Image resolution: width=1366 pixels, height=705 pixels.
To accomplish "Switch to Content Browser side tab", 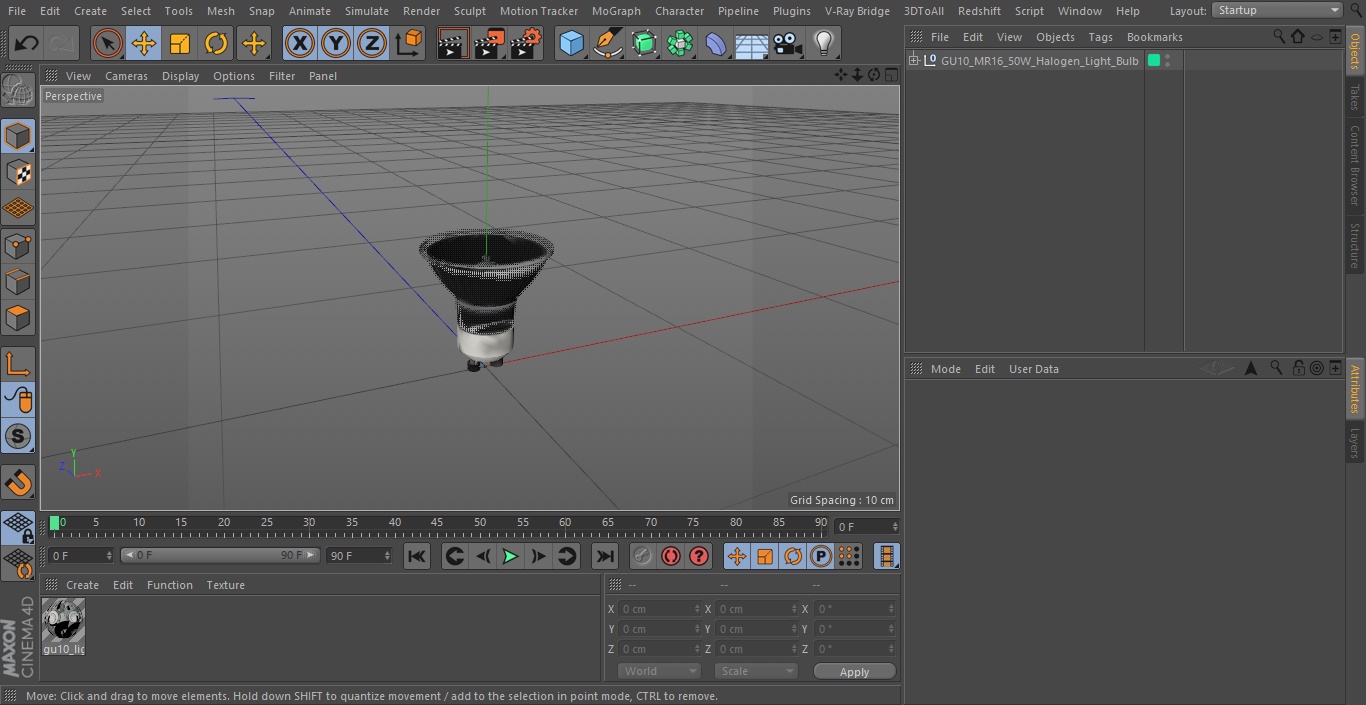I will [x=1355, y=165].
